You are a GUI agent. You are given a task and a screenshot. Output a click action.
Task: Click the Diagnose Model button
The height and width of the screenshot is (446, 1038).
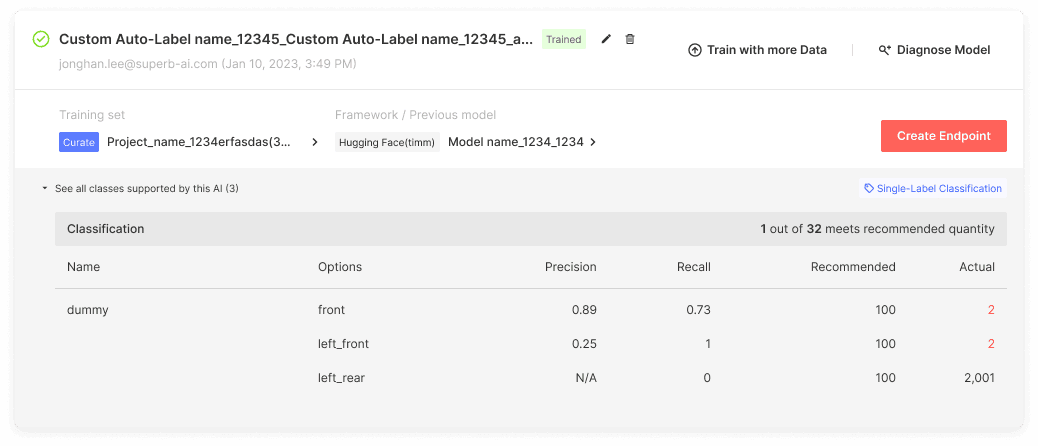[934, 50]
